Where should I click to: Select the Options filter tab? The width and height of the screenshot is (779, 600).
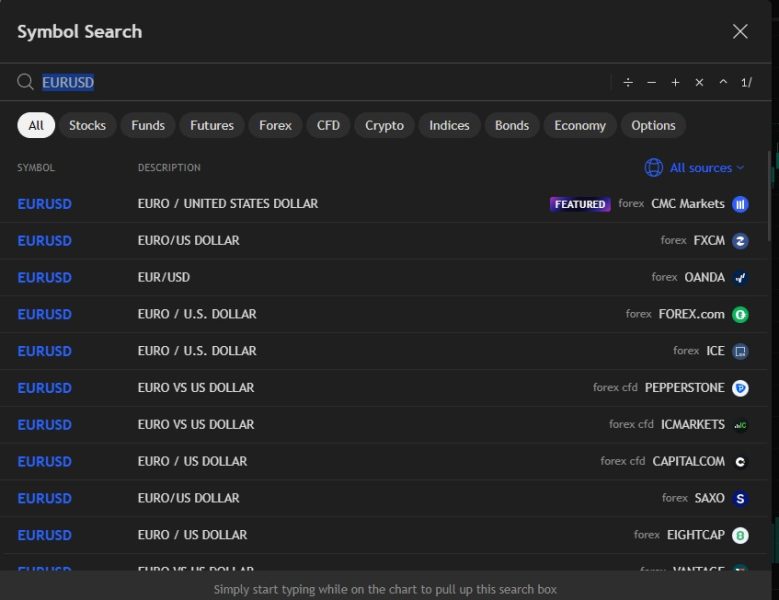tap(653, 125)
